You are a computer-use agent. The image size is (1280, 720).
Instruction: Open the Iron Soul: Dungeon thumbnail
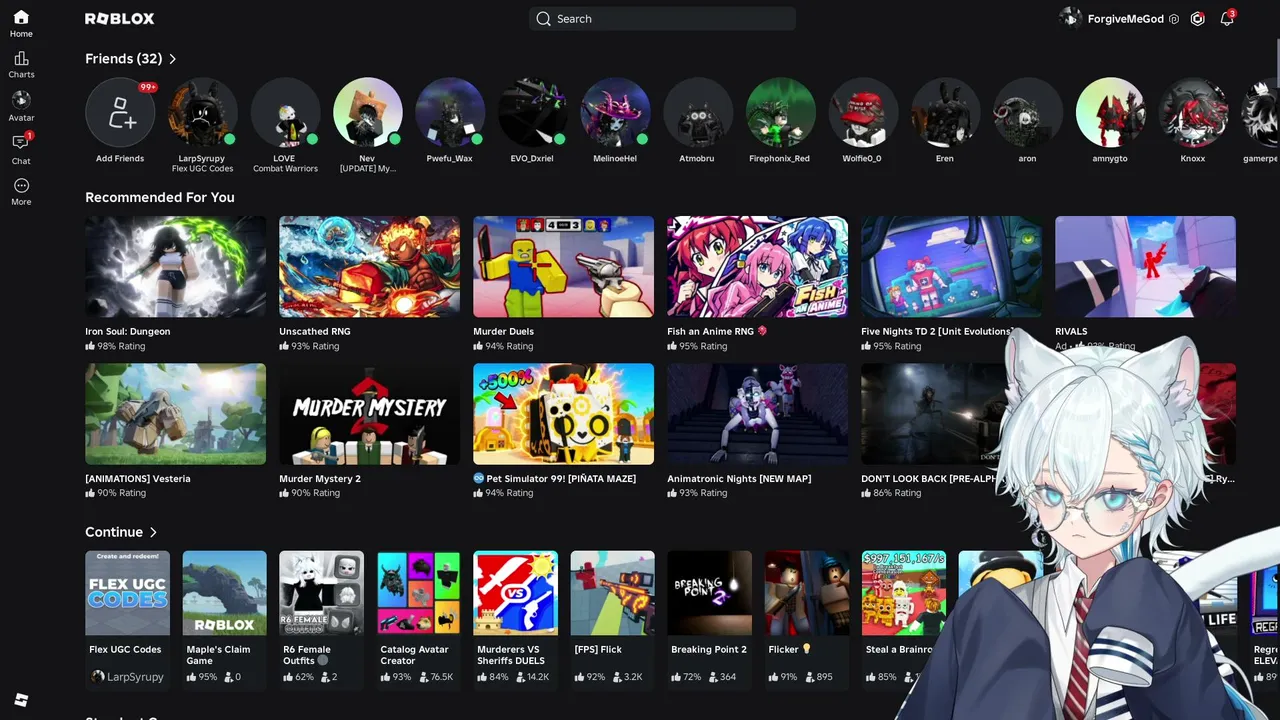click(x=176, y=267)
